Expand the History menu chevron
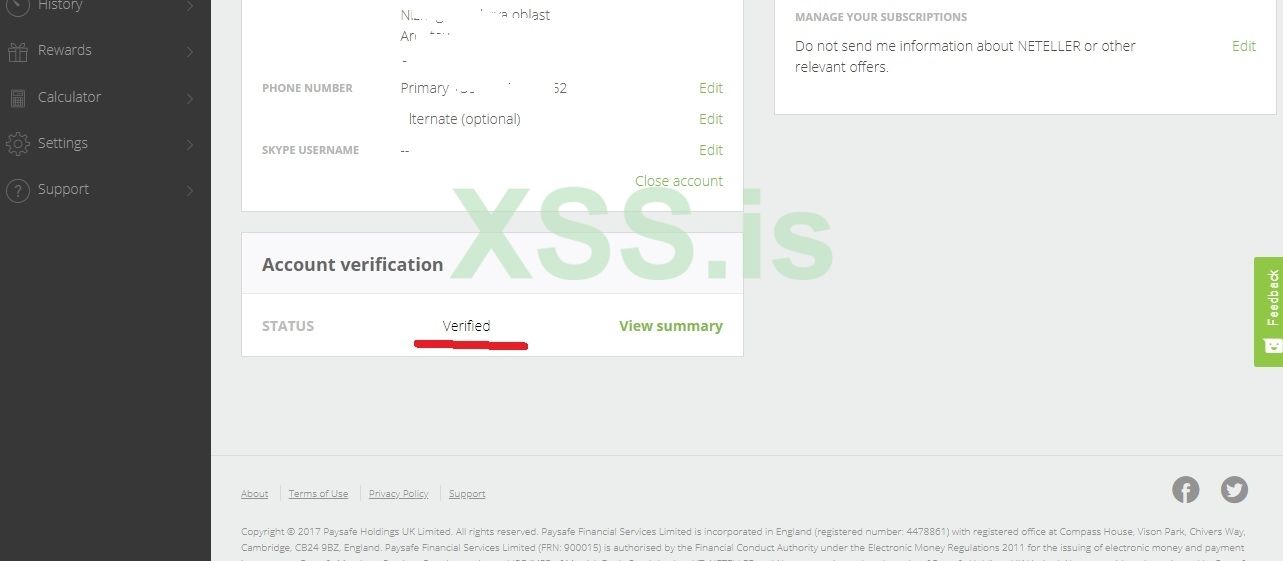 point(190,6)
